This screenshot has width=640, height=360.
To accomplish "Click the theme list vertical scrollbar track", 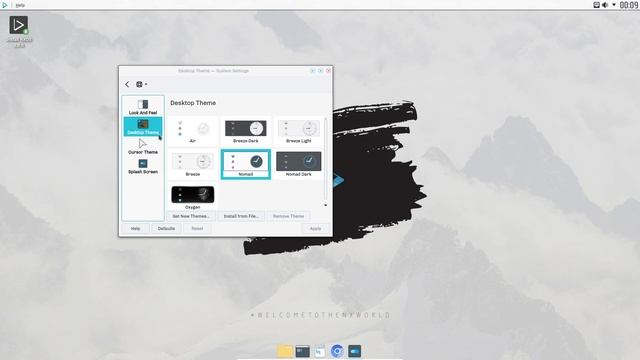I will pos(326,159).
